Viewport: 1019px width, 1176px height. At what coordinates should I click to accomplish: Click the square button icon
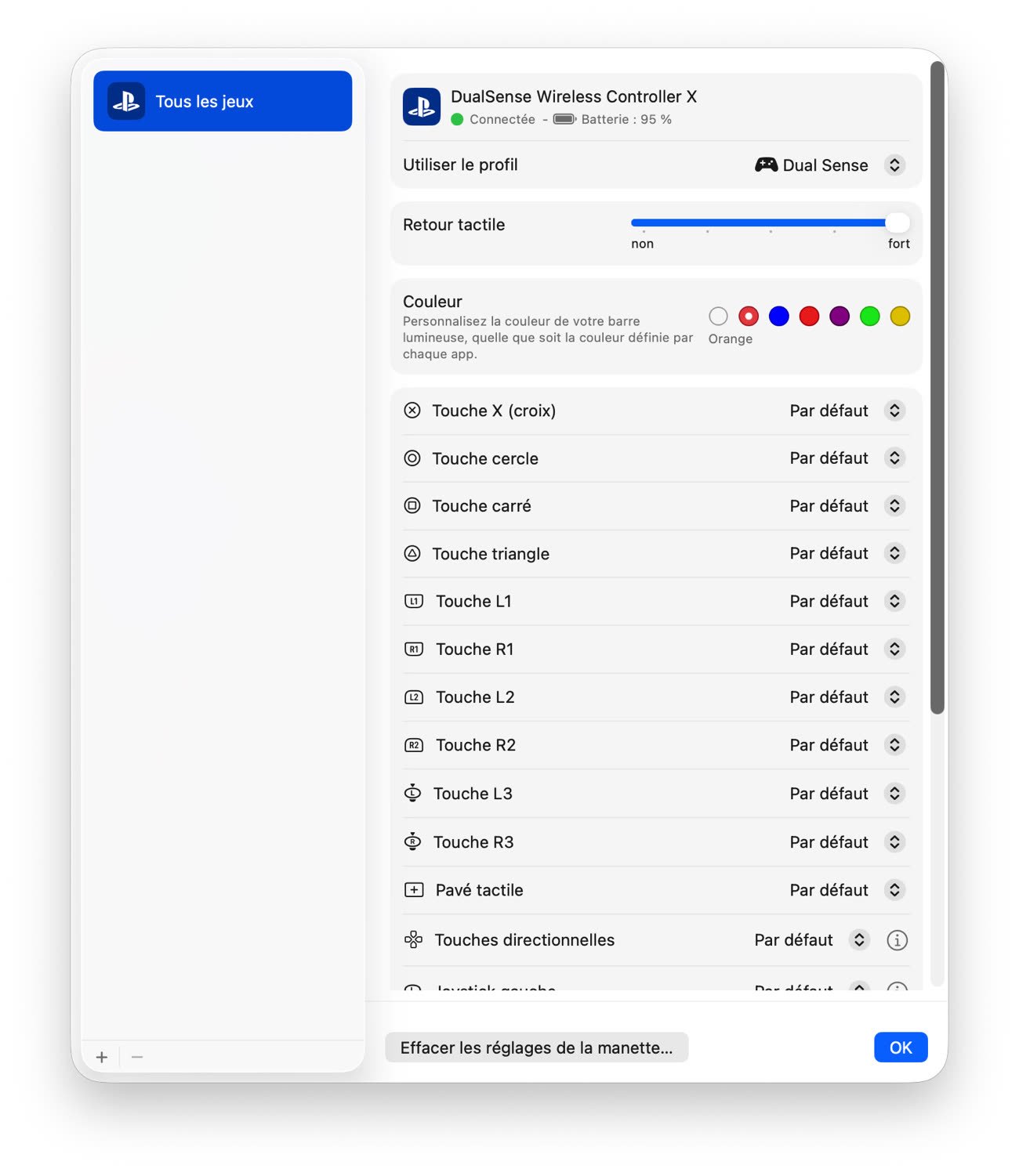(x=412, y=505)
